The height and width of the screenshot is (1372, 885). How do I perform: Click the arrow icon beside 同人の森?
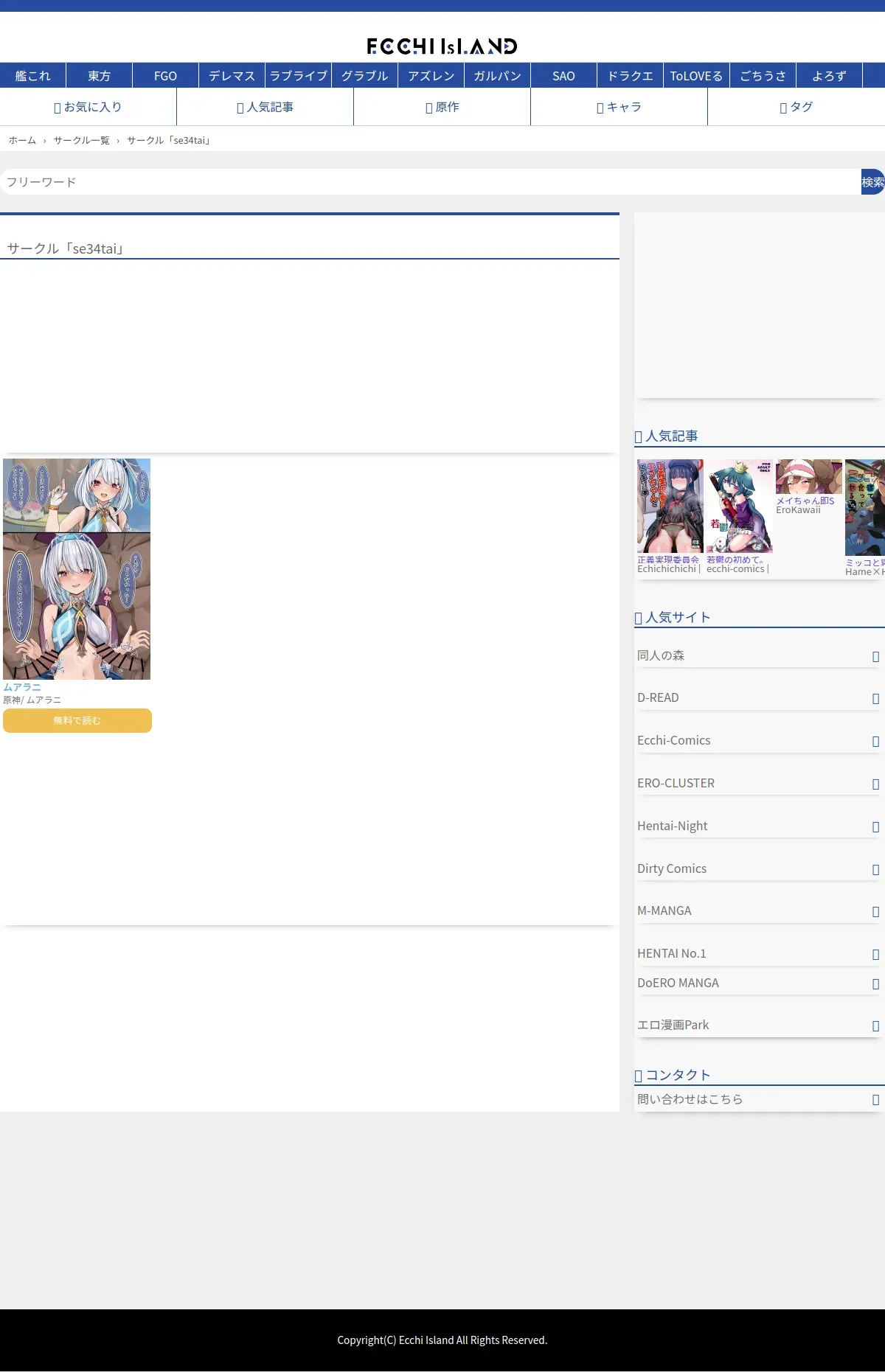pyautogui.click(x=875, y=657)
